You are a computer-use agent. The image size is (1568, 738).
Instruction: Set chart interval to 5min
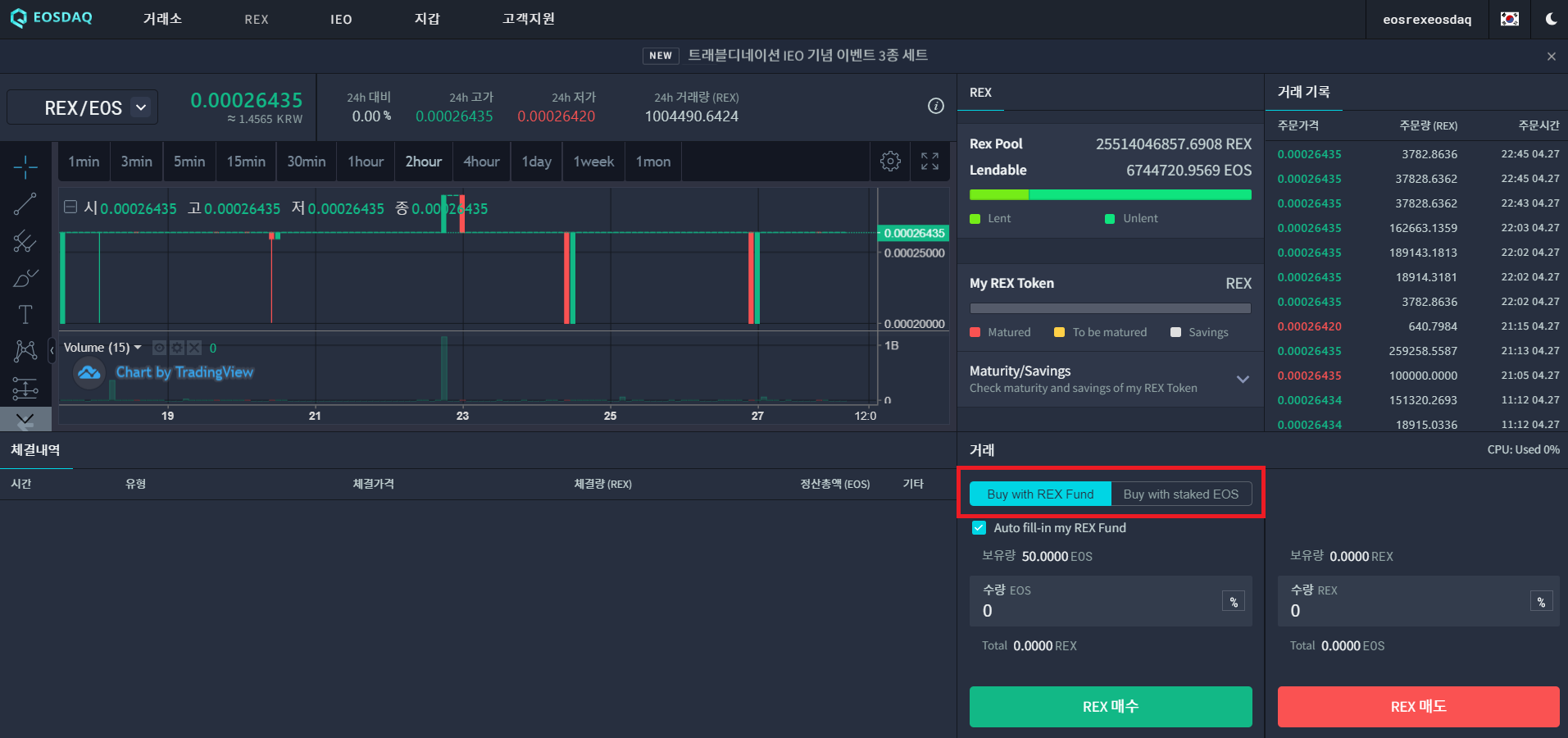tap(189, 162)
